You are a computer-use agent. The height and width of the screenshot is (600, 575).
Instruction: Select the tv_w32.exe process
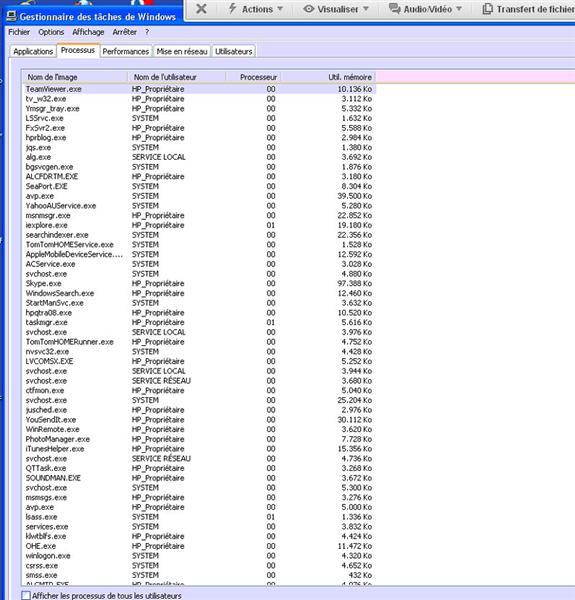[199, 99]
